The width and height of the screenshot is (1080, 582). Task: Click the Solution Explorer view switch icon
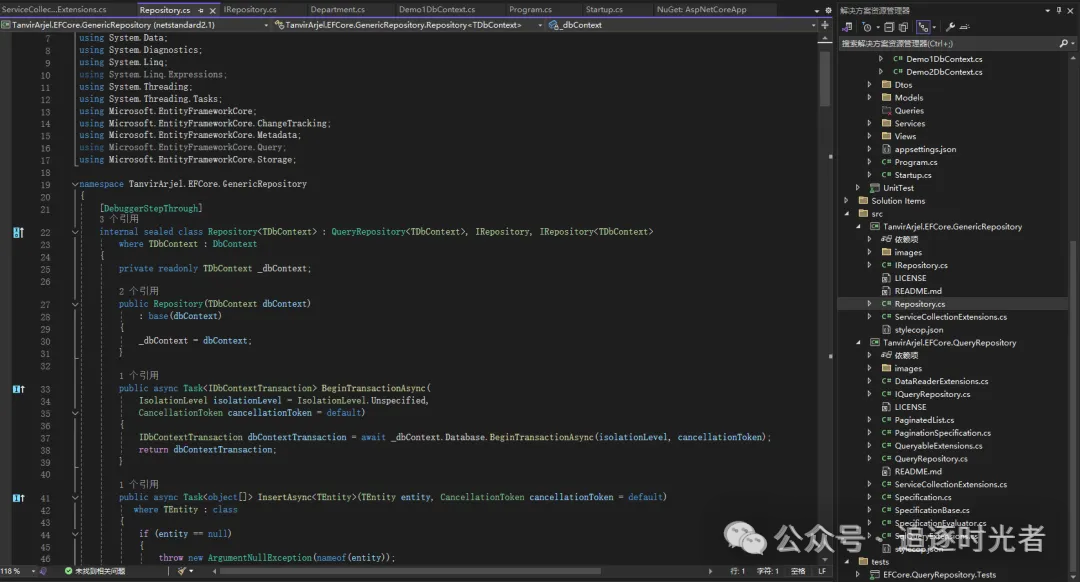click(x=847, y=27)
